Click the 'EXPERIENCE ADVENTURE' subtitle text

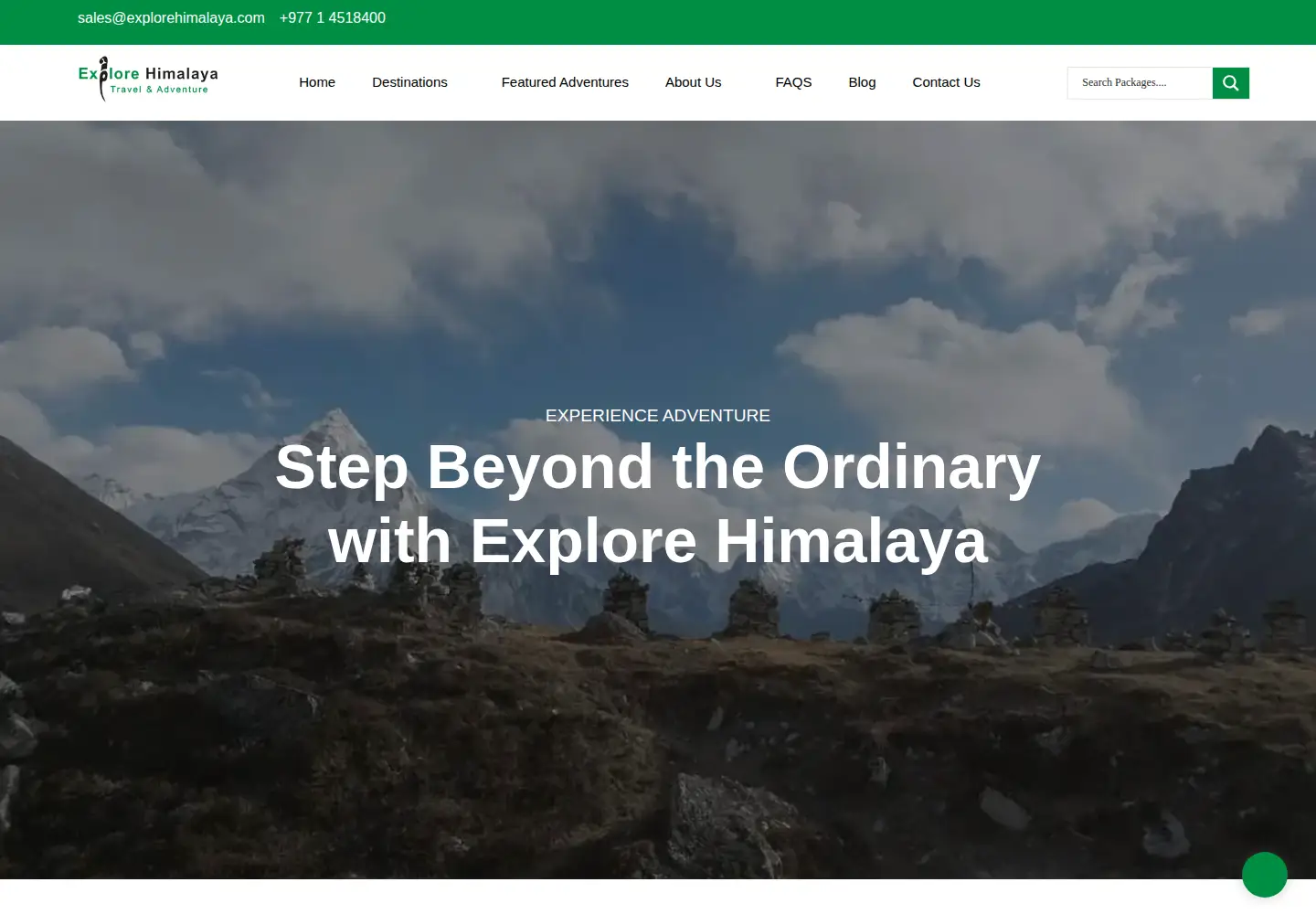(658, 416)
